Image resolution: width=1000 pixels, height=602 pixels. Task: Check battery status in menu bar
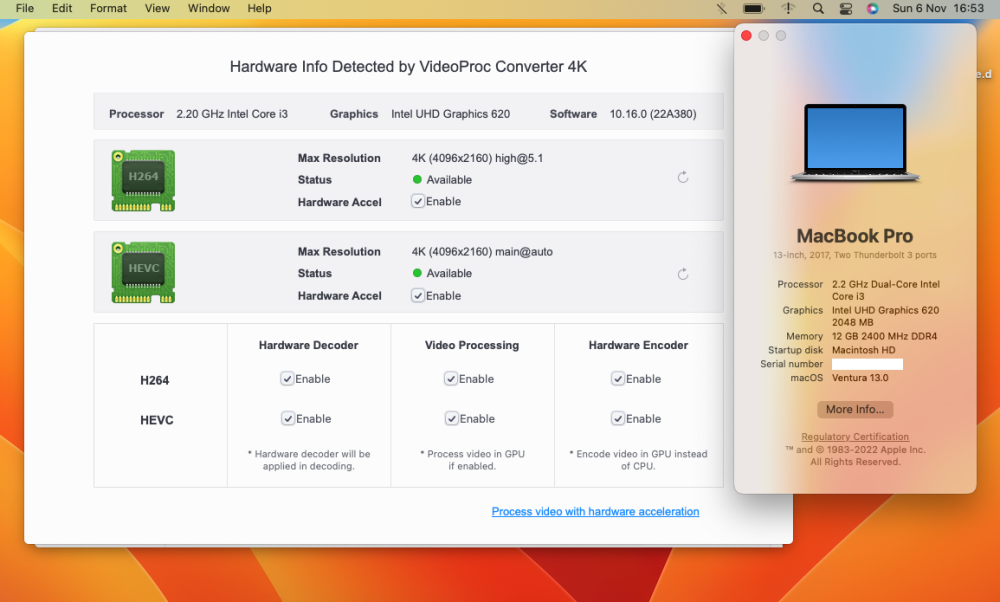point(754,8)
